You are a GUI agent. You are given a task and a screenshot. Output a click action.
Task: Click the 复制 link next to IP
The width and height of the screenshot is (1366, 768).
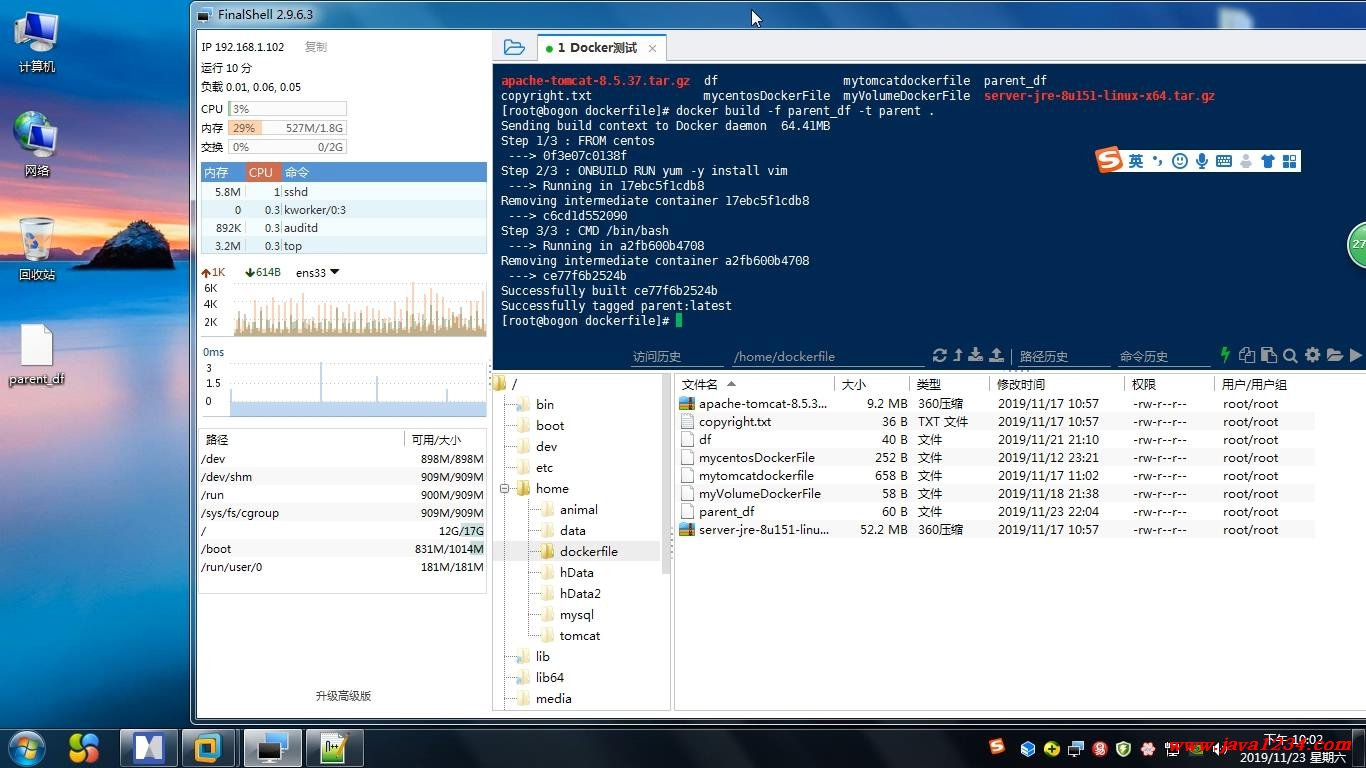[316, 47]
